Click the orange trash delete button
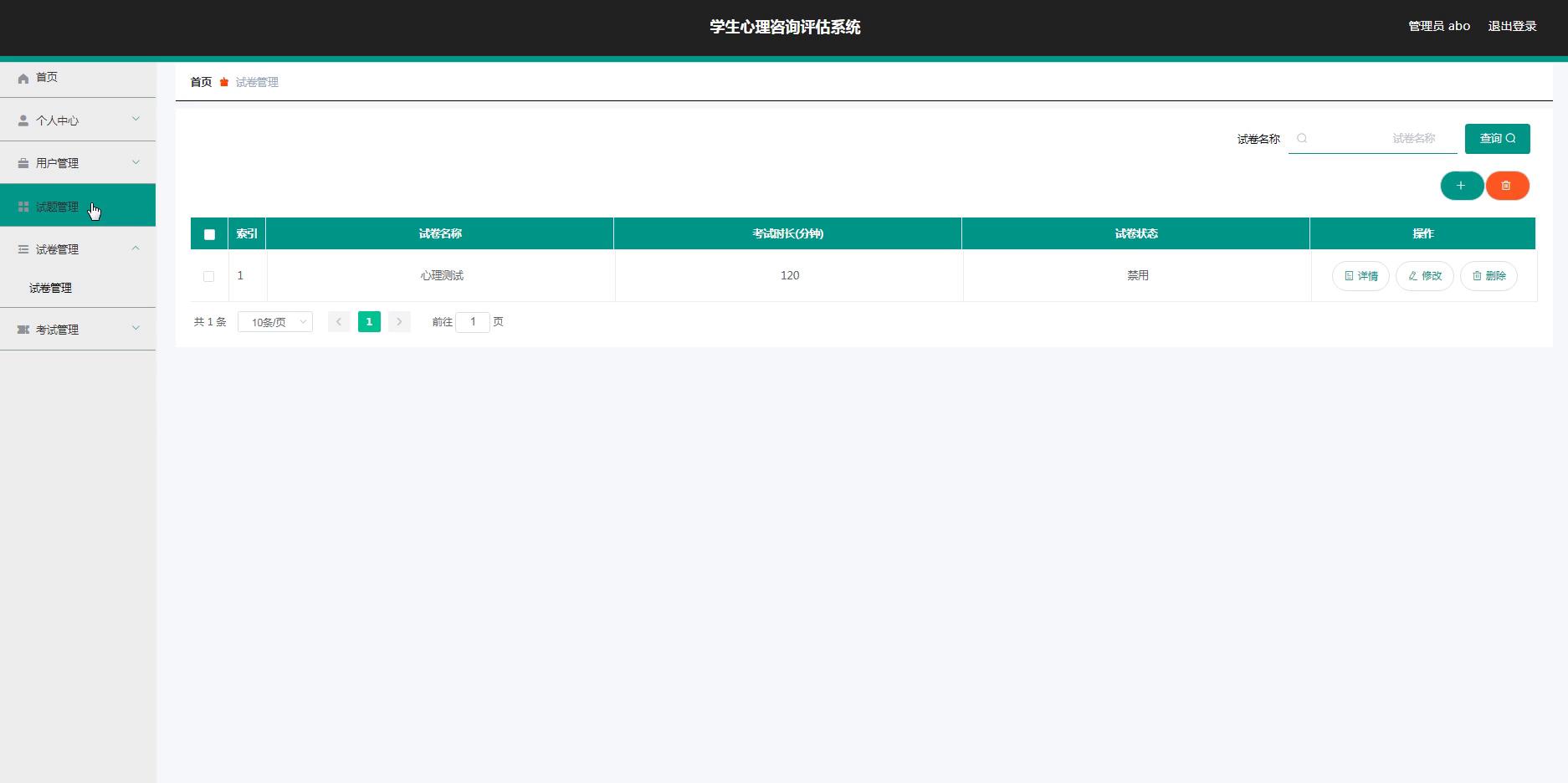 [1506, 186]
